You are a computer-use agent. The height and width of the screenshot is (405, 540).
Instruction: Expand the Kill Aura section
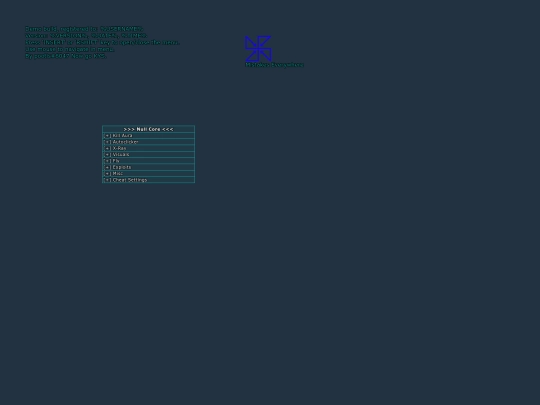click(x=148, y=136)
